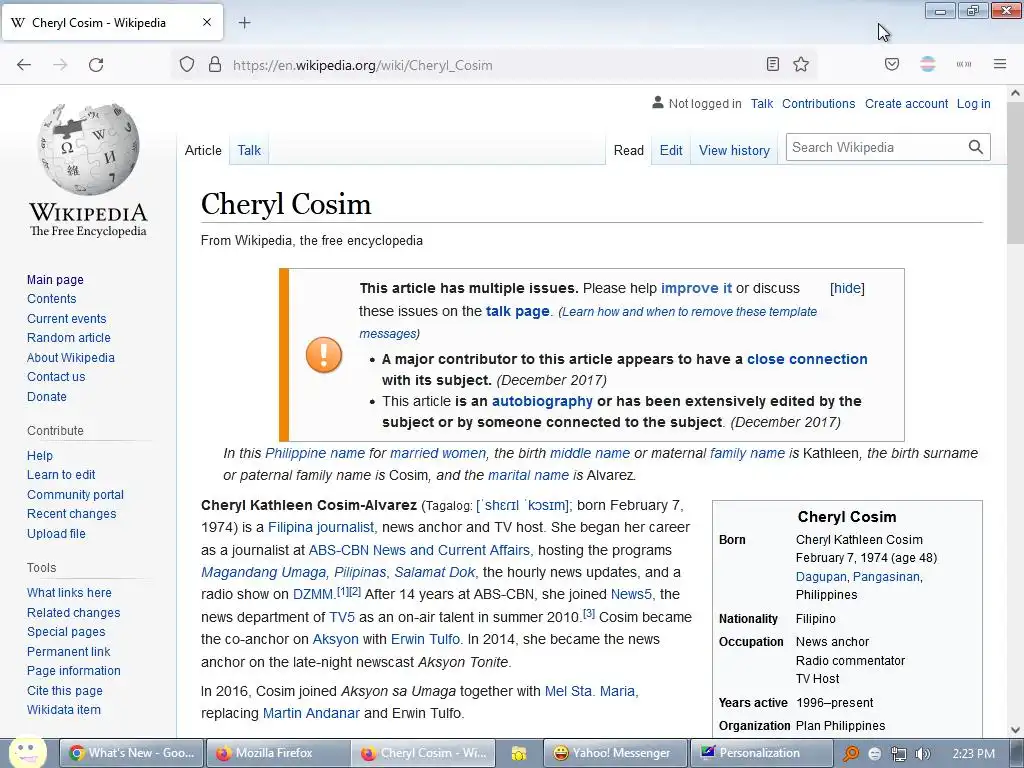
Task: Follow the autobiography link
Action: pyautogui.click(x=542, y=401)
